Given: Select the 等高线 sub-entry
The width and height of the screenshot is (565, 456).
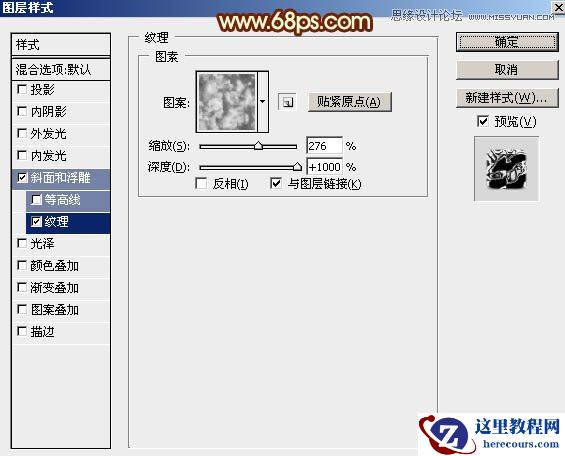Looking at the screenshot, I should tap(68, 200).
